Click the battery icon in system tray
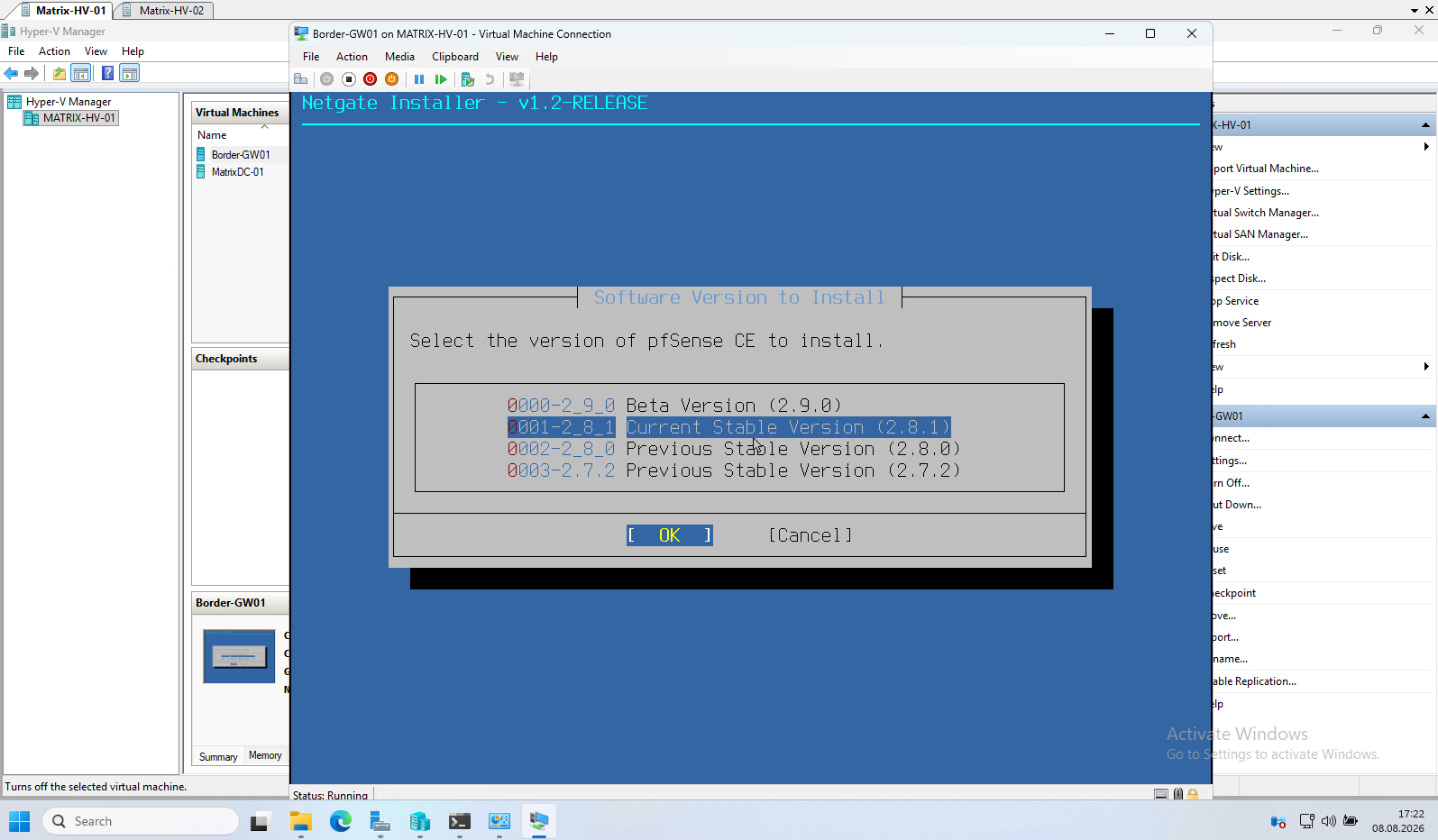1438x840 pixels. tap(1351, 821)
